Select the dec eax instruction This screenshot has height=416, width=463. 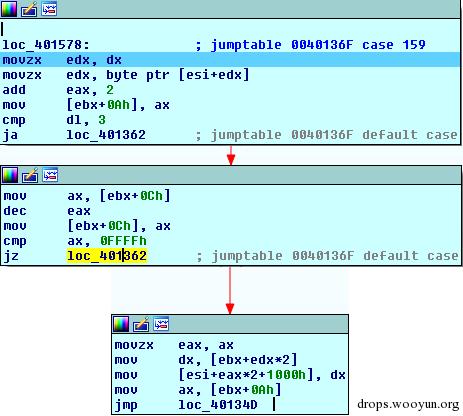(47, 211)
